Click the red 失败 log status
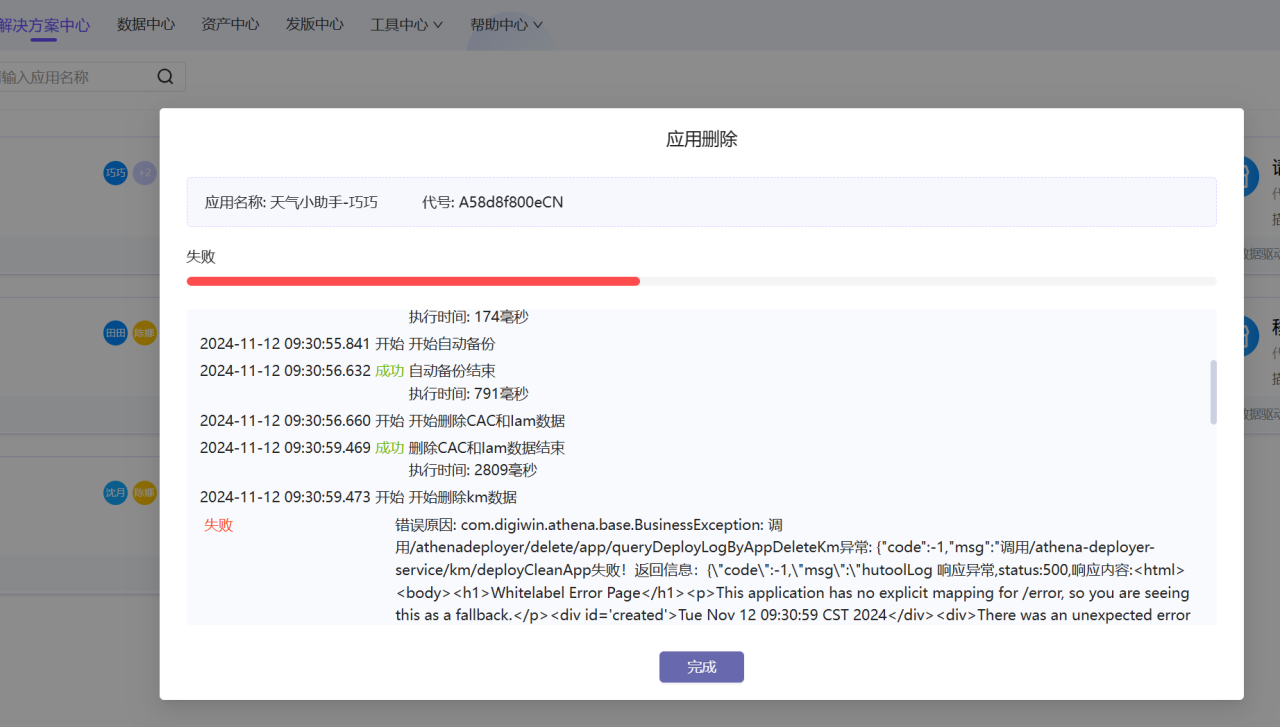The height and width of the screenshot is (727, 1280). (219, 525)
